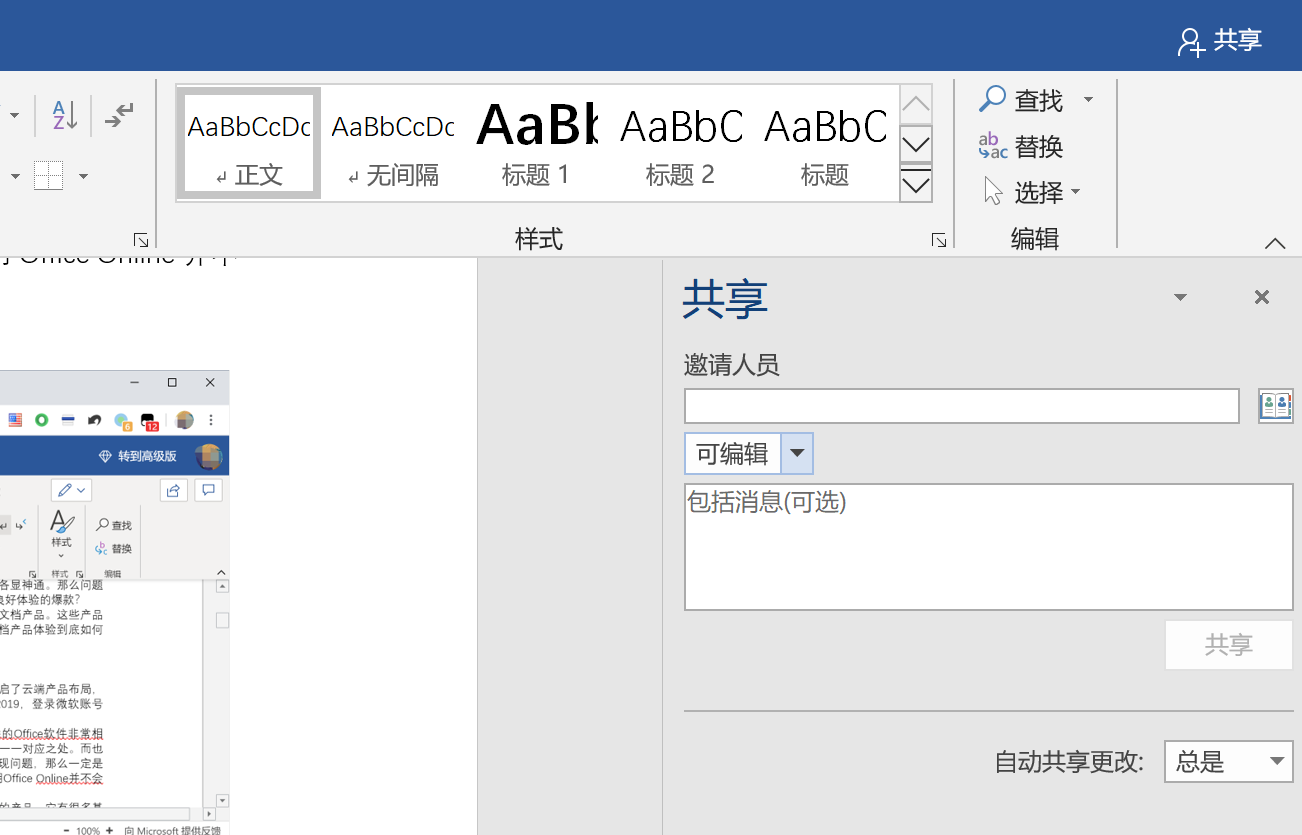This screenshot has height=835, width=1302.
Task: Click the Sort A-Z icon
Action: pos(64,116)
